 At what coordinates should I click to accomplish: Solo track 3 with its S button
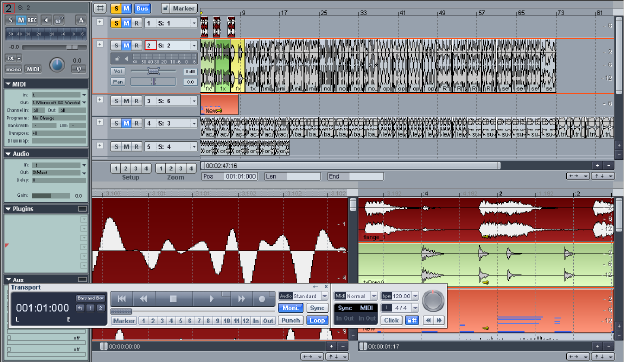click(116, 101)
